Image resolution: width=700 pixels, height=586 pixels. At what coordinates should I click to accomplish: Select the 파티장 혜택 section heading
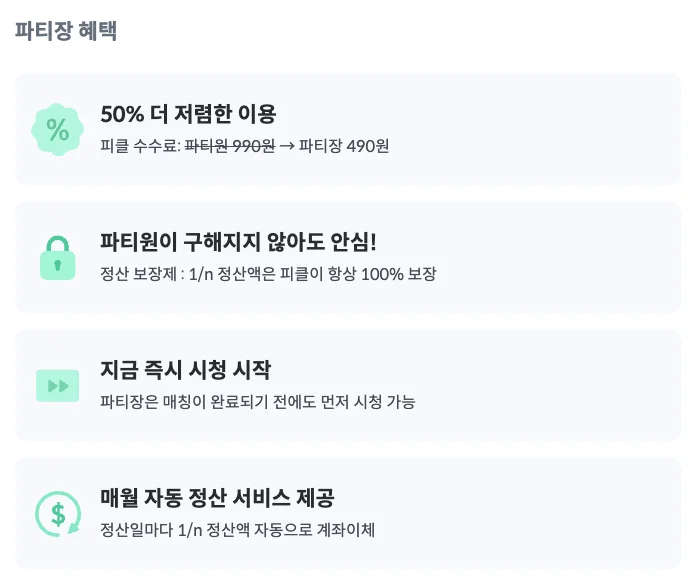66,31
